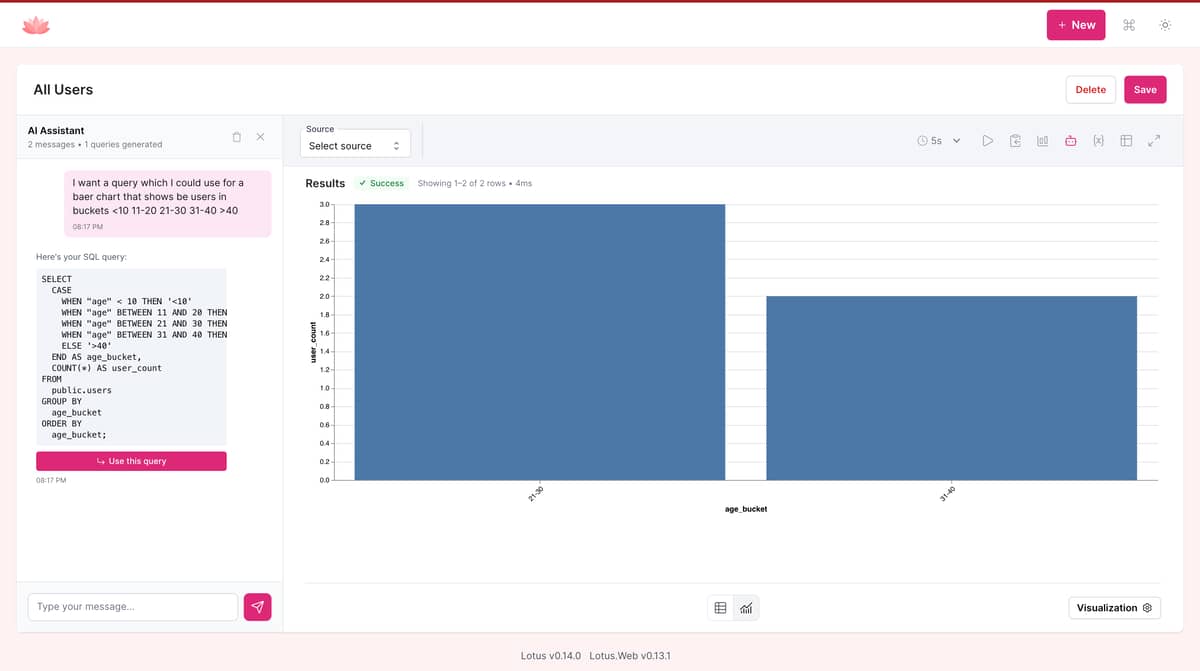Open the command palette icon in header
The image size is (1200, 671).
click(x=1129, y=25)
